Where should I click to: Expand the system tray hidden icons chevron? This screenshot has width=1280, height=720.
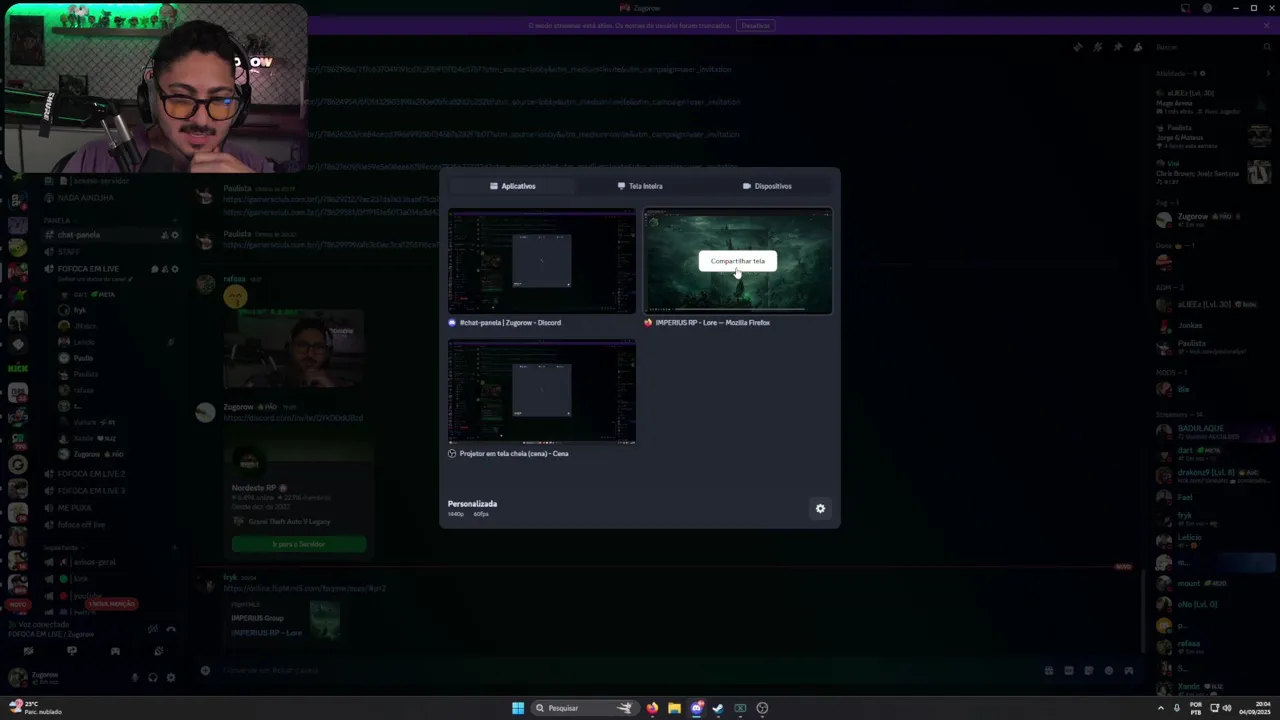(x=1161, y=708)
